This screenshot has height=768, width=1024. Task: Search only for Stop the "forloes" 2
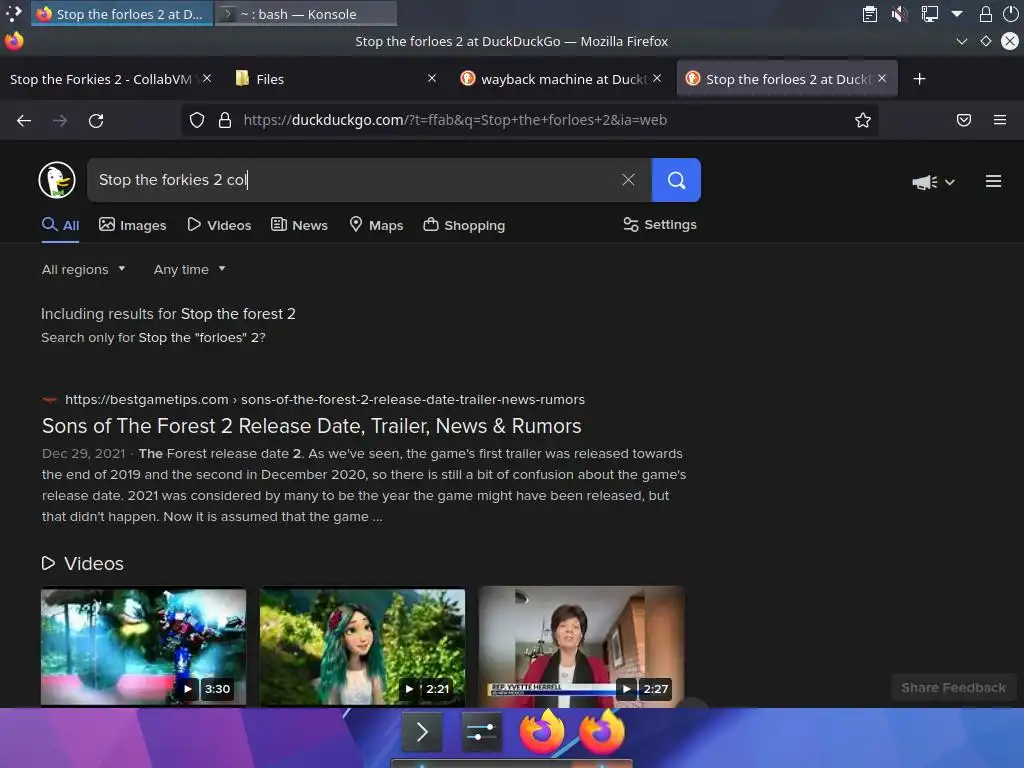(201, 338)
